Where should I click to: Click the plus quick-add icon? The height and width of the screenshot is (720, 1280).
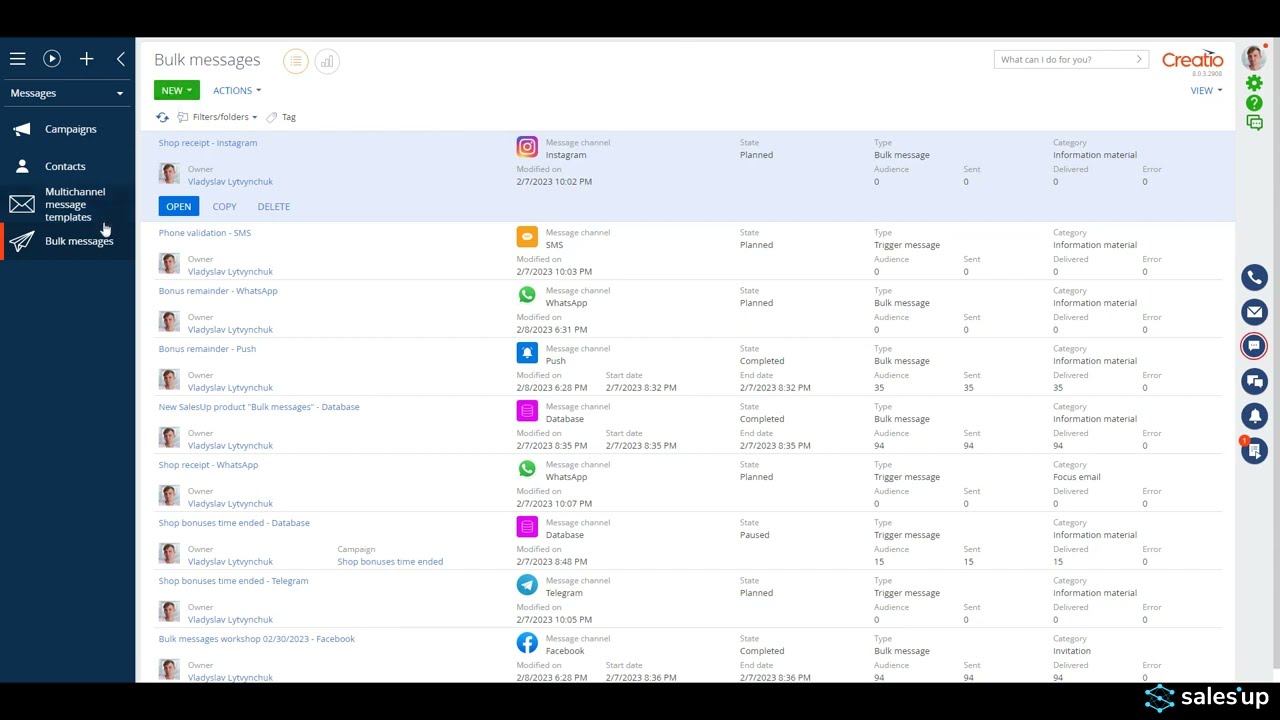pyautogui.click(x=87, y=59)
